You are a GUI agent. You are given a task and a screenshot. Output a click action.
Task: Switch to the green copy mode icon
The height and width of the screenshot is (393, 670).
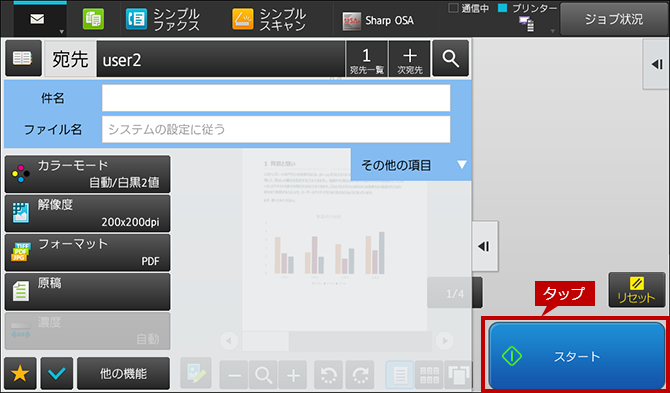point(93,20)
